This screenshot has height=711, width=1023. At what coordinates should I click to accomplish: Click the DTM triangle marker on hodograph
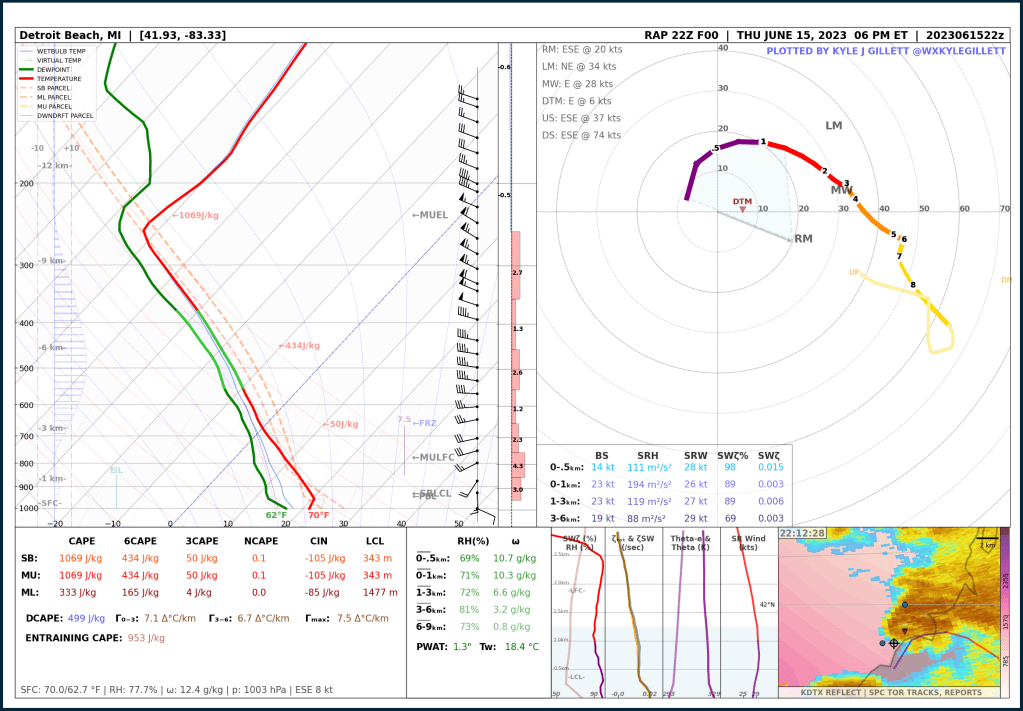point(742,209)
